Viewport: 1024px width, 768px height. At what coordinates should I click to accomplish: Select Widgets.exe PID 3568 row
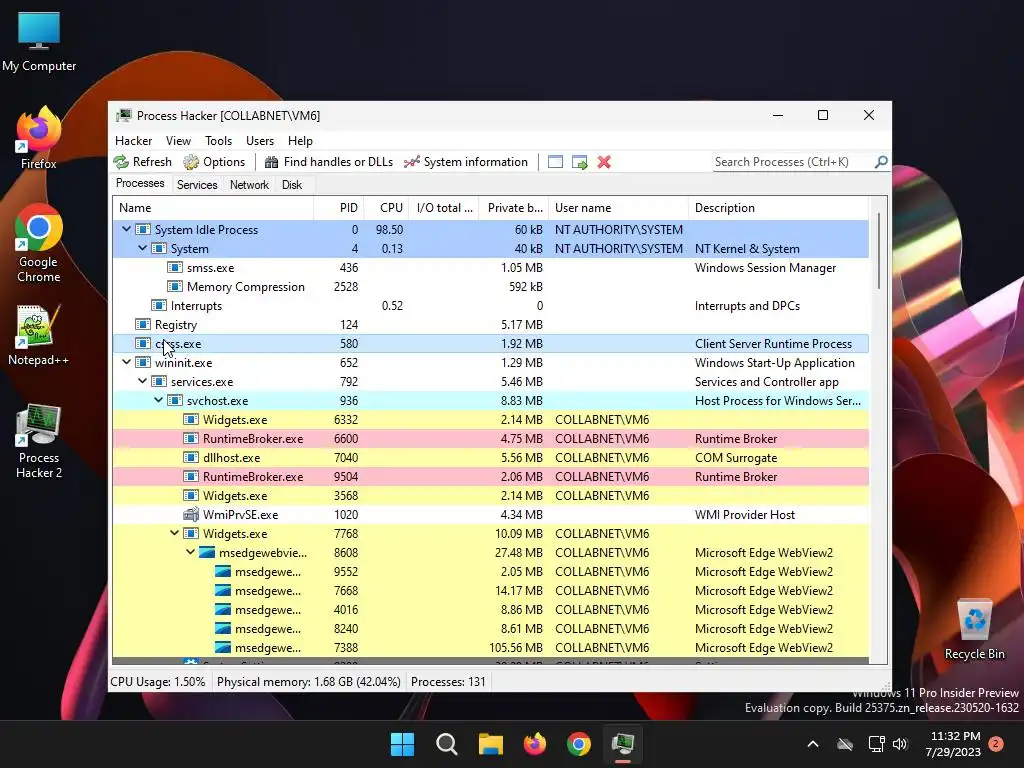[490, 496]
